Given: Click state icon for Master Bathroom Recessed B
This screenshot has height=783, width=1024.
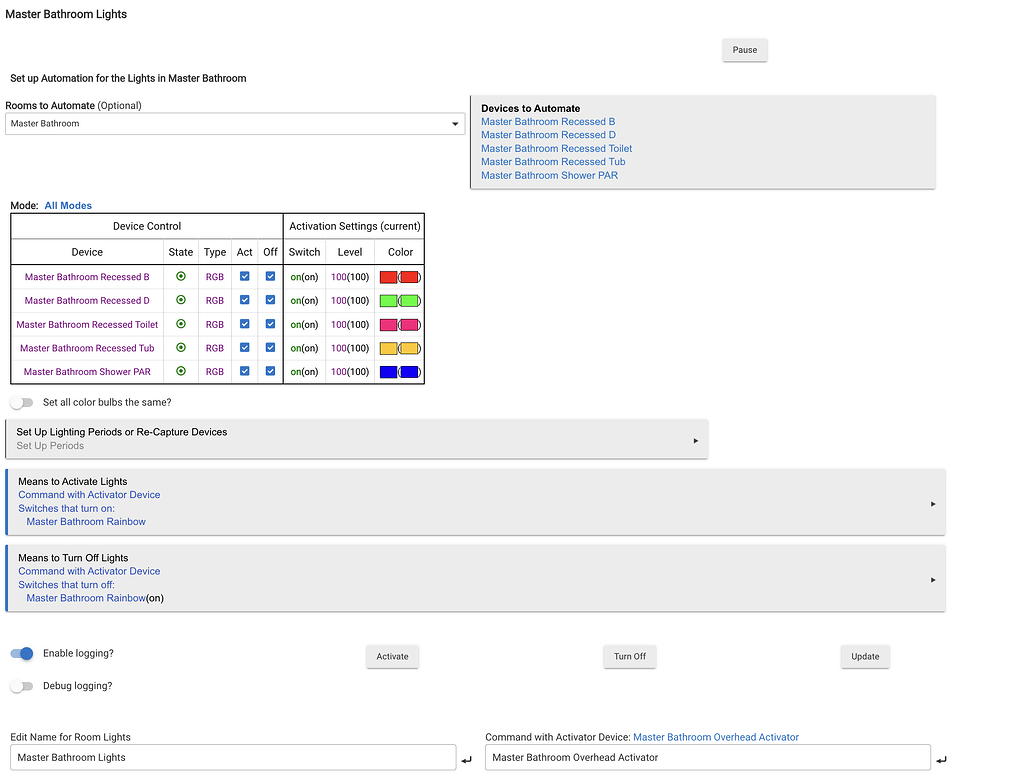Looking at the screenshot, I should (x=181, y=276).
